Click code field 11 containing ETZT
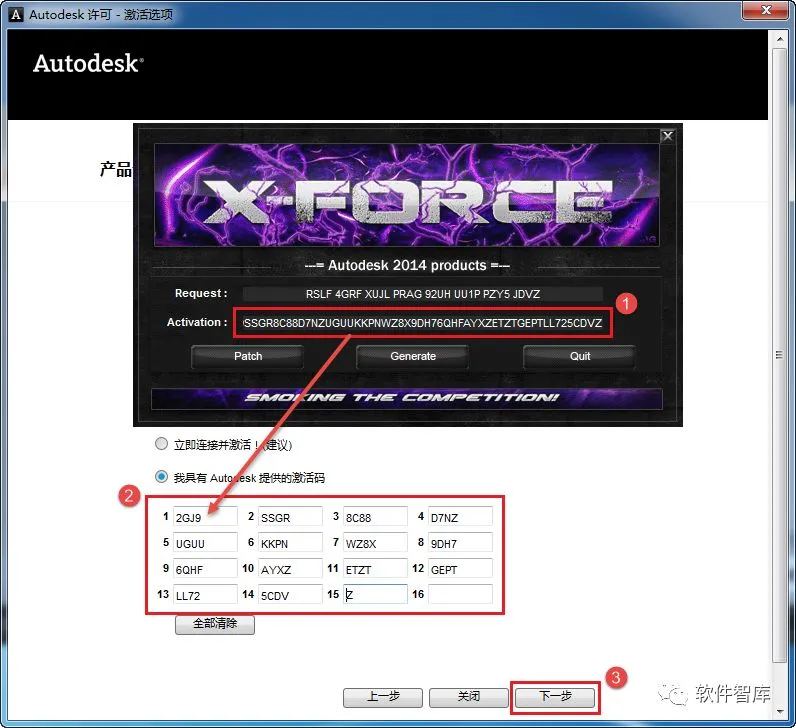Screen dimensions: 796x728 point(375,569)
